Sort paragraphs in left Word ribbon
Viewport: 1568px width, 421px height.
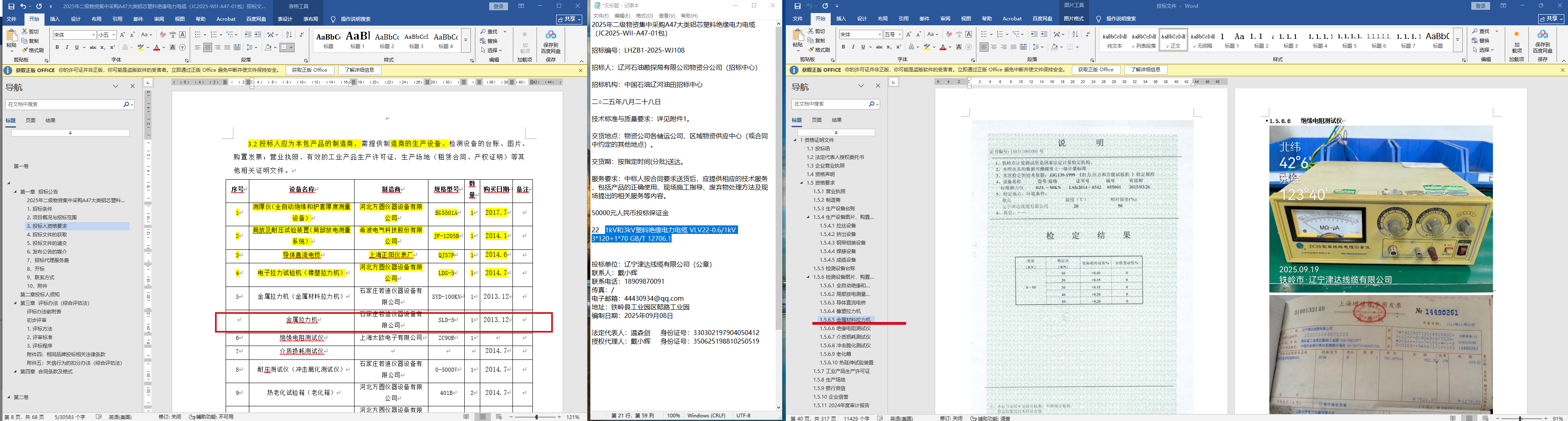(288, 35)
